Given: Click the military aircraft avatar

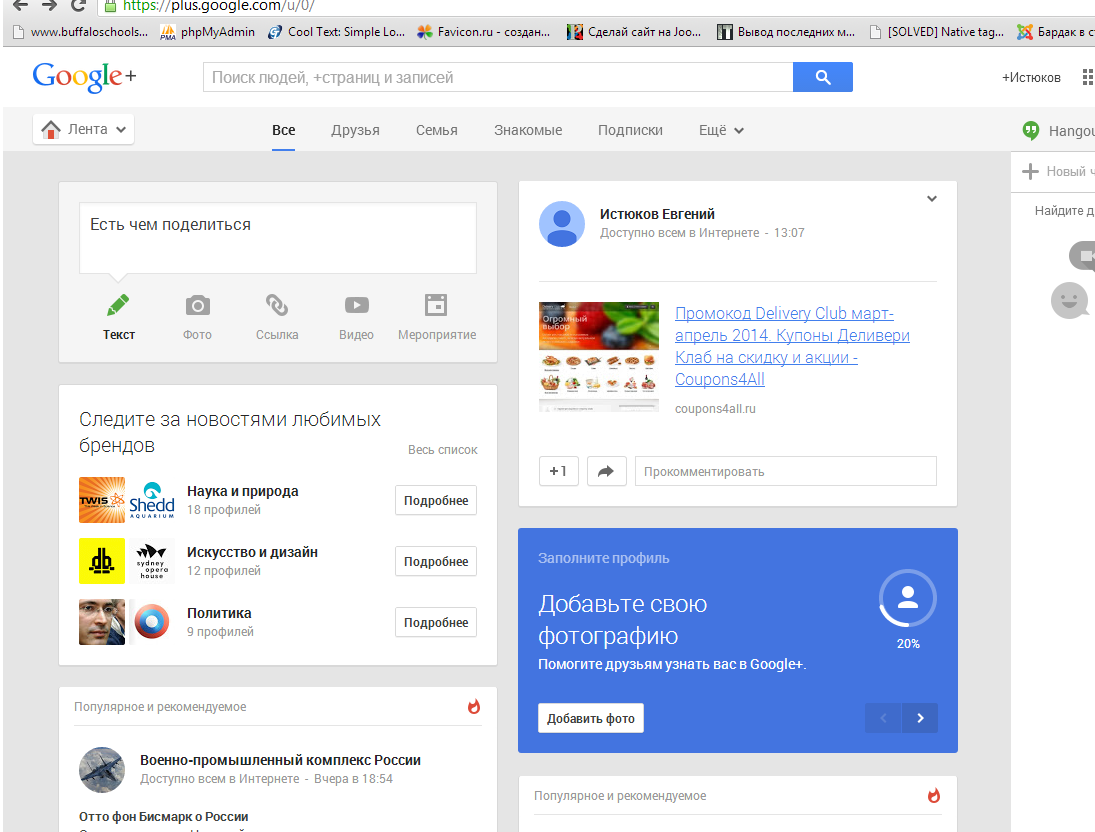Looking at the screenshot, I should click(102, 770).
